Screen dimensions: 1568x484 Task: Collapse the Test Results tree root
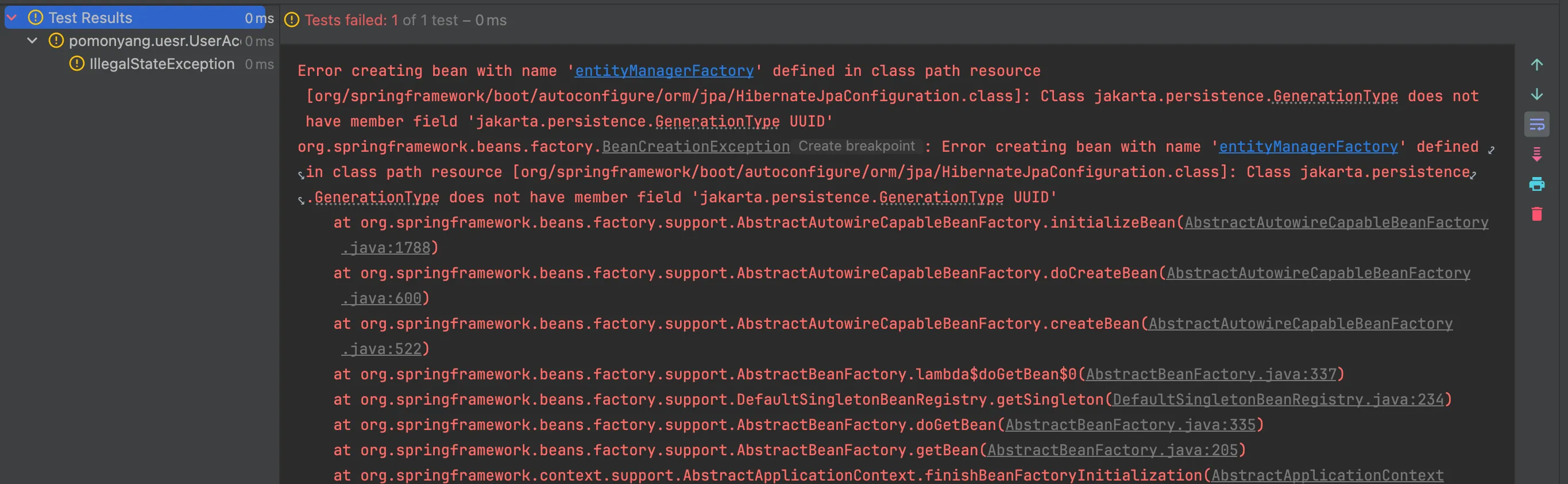11,18
